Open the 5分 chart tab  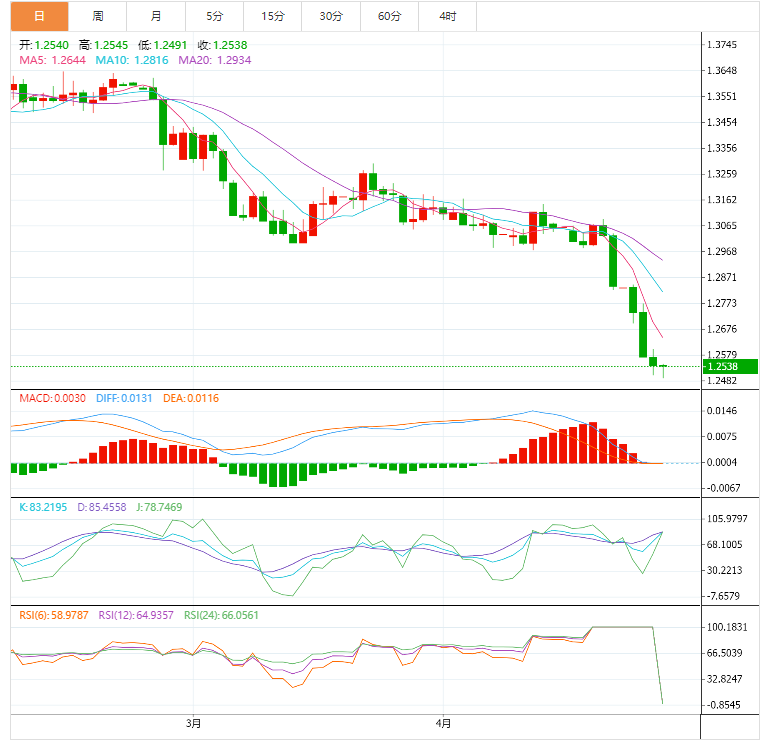point(214,16)
